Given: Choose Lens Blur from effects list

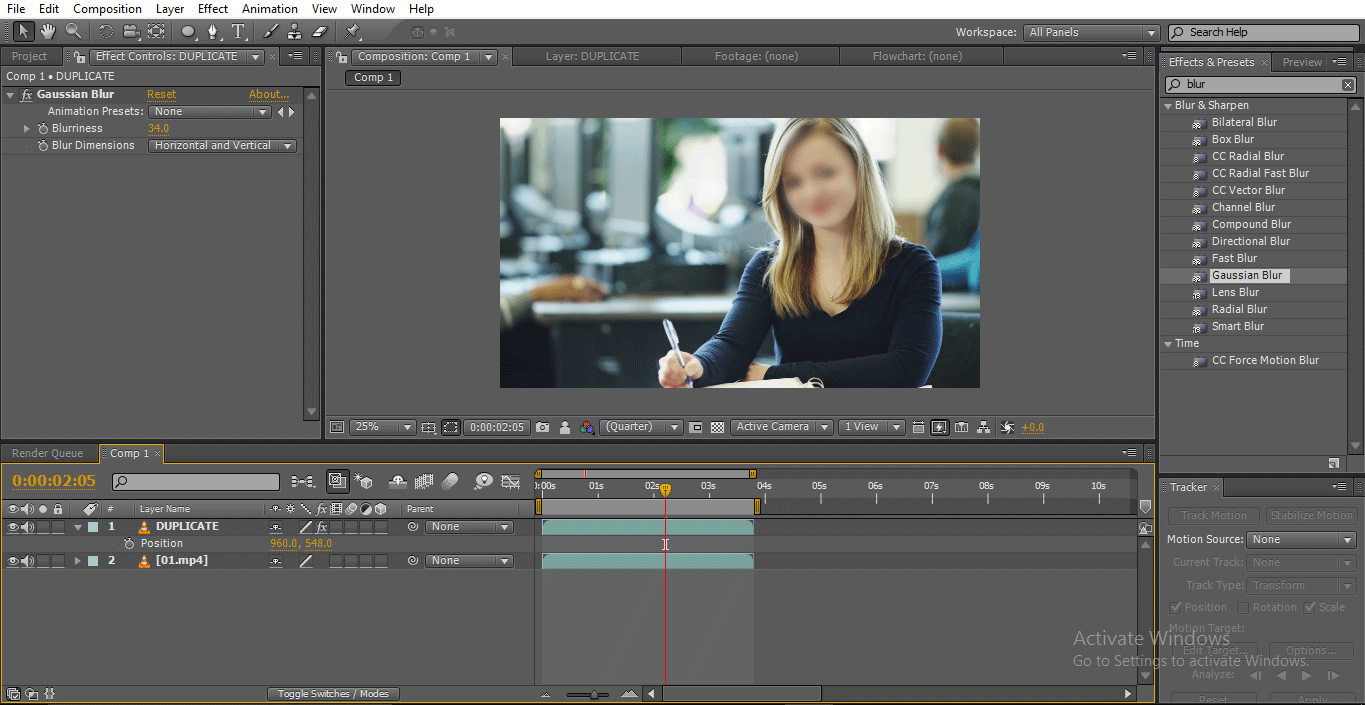Looking at the screenshot, I should (x=1235, y=293).
